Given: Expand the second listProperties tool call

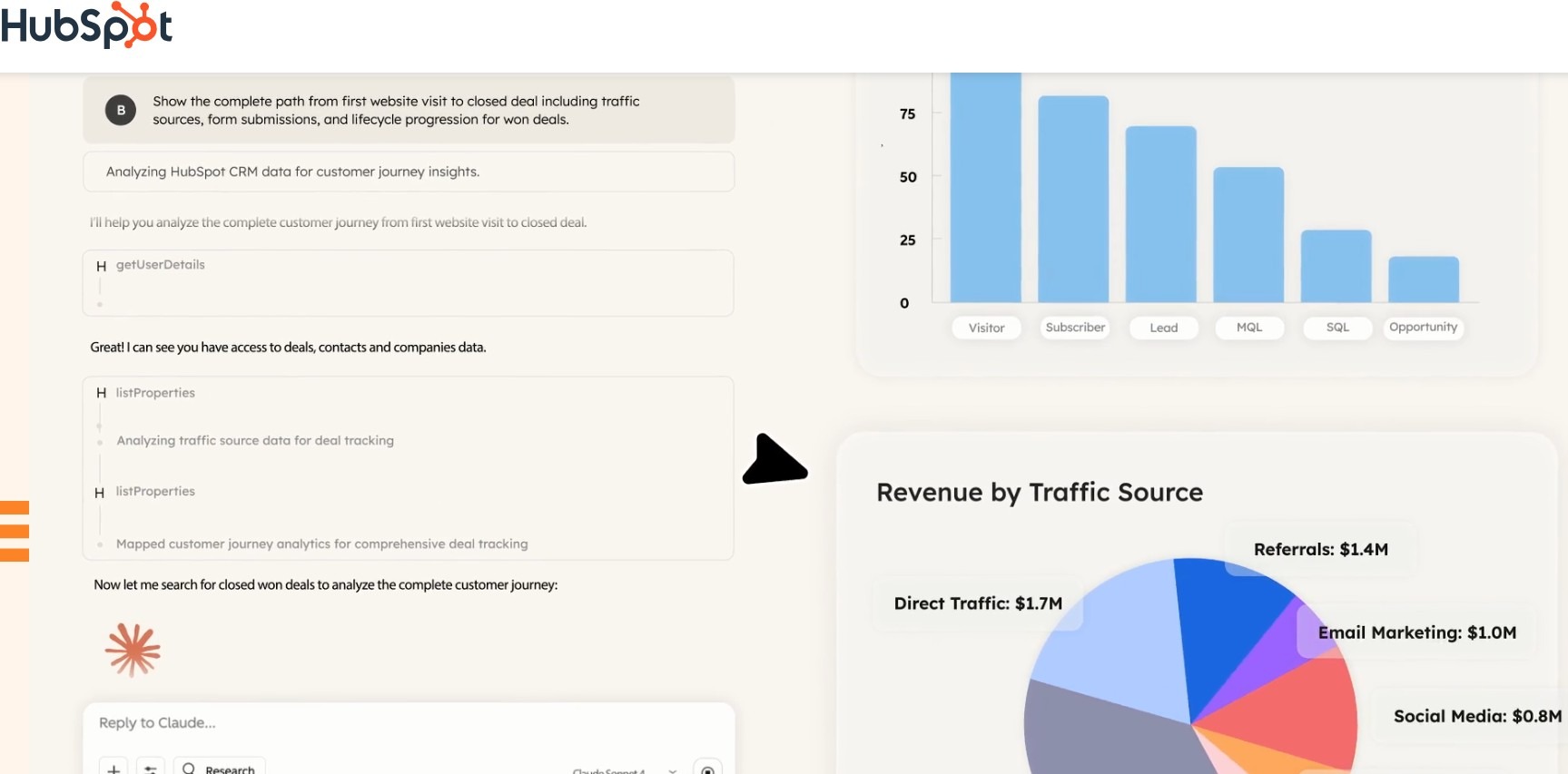Looking at the screenshot, I should pos(155,491).
